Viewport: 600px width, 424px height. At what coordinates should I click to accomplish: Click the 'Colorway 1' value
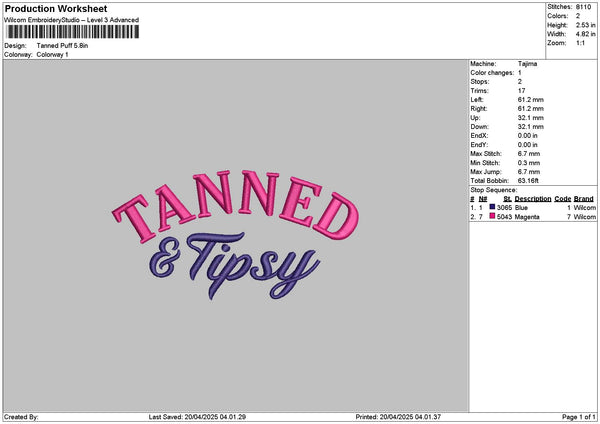52,55
